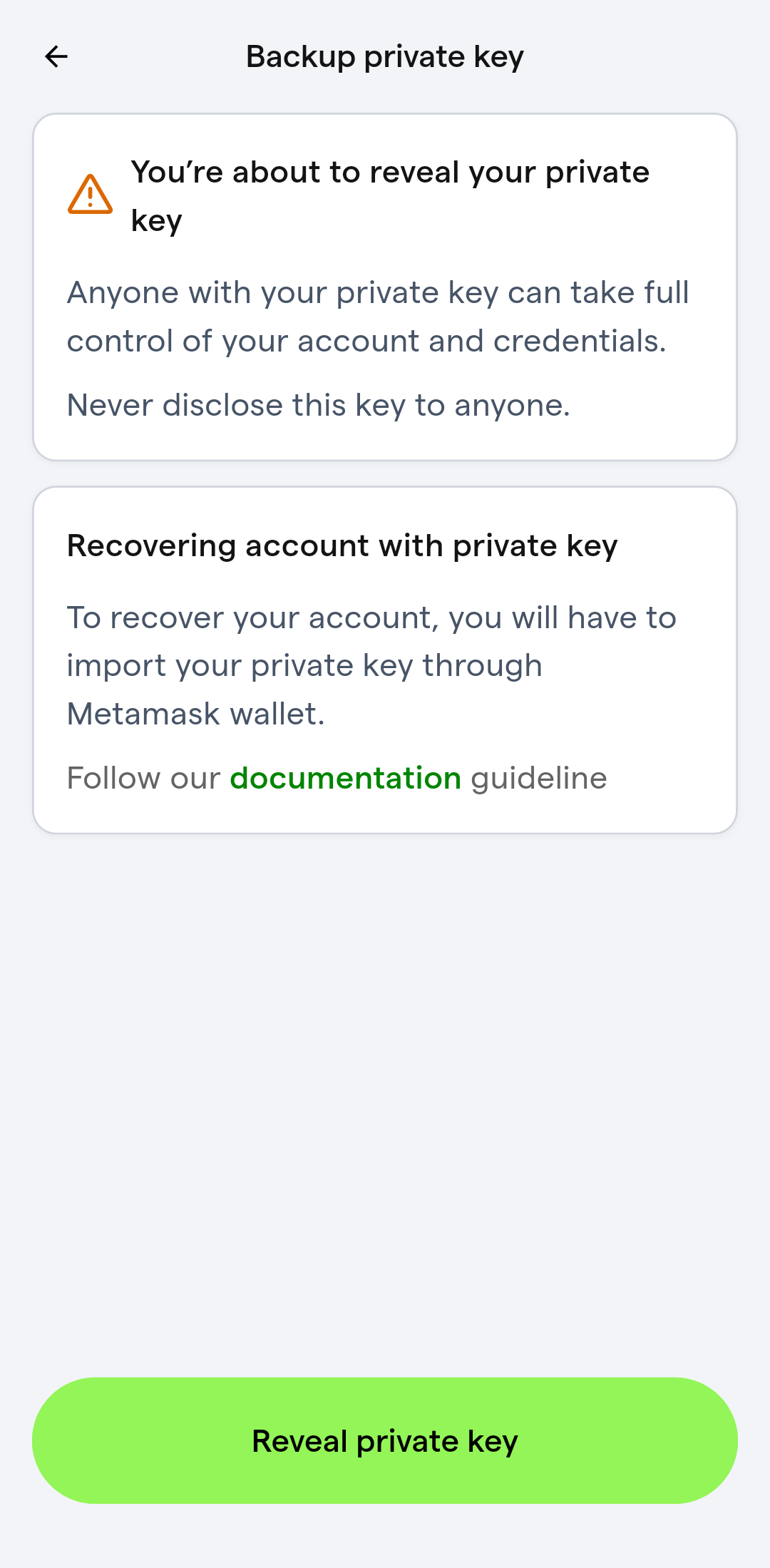The width and height of the screenshot is (770, 1568).
Task: Select 'Recovering account with private key' heading
Action: point(342,546)
